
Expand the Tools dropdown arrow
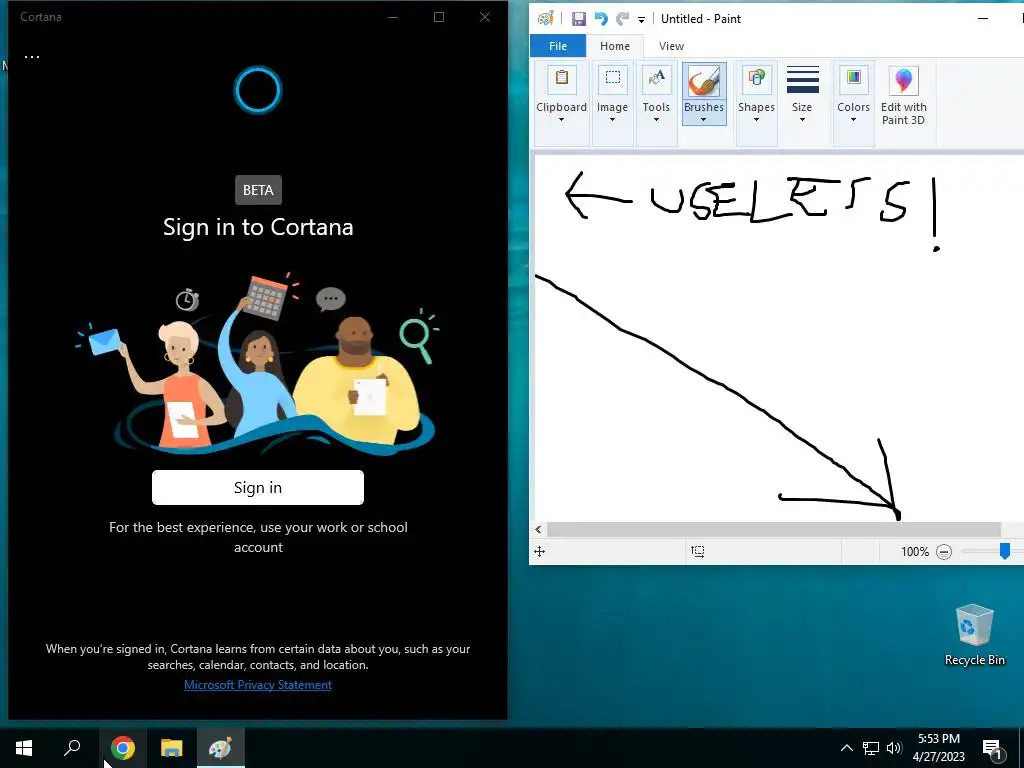(656, 120)
